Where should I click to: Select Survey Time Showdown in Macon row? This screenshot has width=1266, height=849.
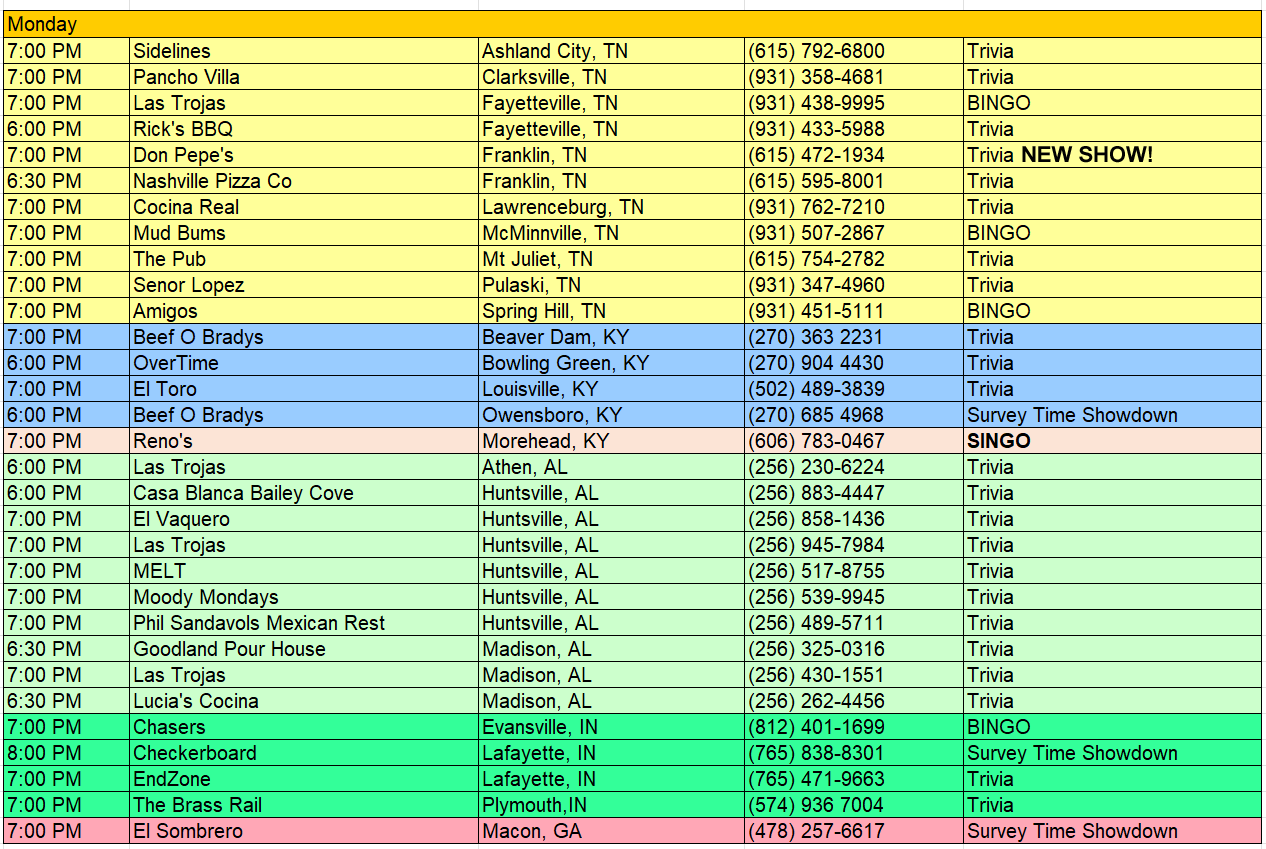pyautogui.click(x=1112, y=831)
